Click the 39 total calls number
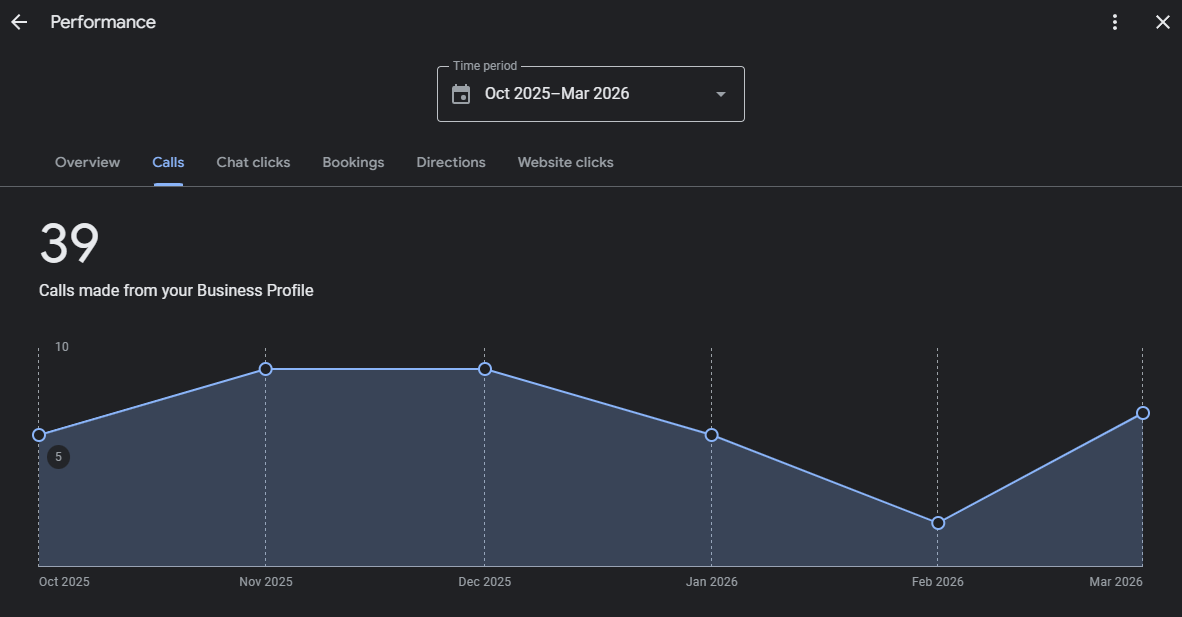This screenshot has width=1182, height=617. click(69, 244)
